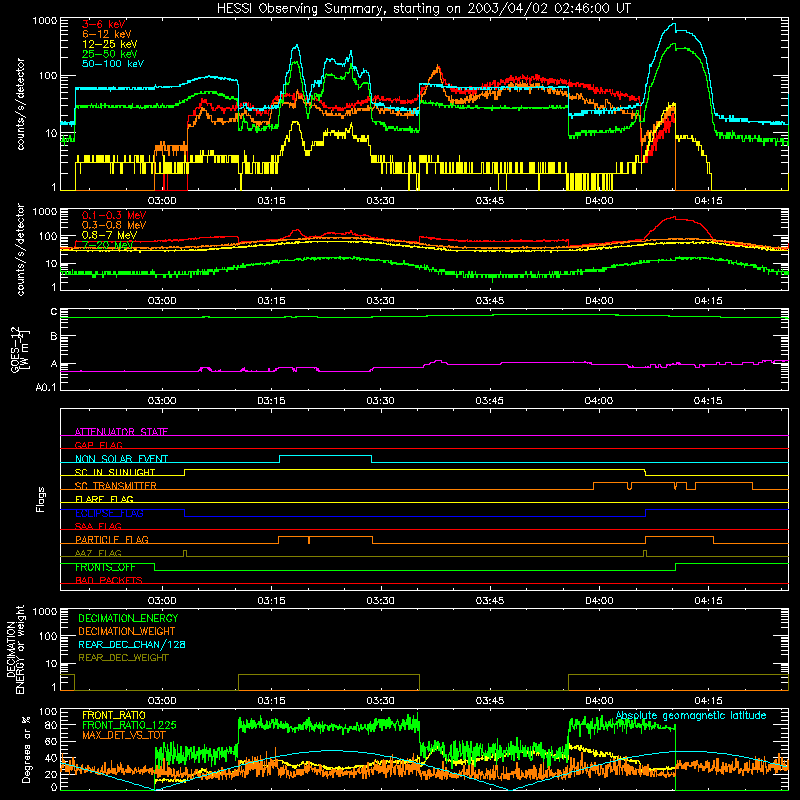Click the A0.1 tick label on GOES axis
The height and width of the screenshot is (800, 800).
(x=46, y=388)
